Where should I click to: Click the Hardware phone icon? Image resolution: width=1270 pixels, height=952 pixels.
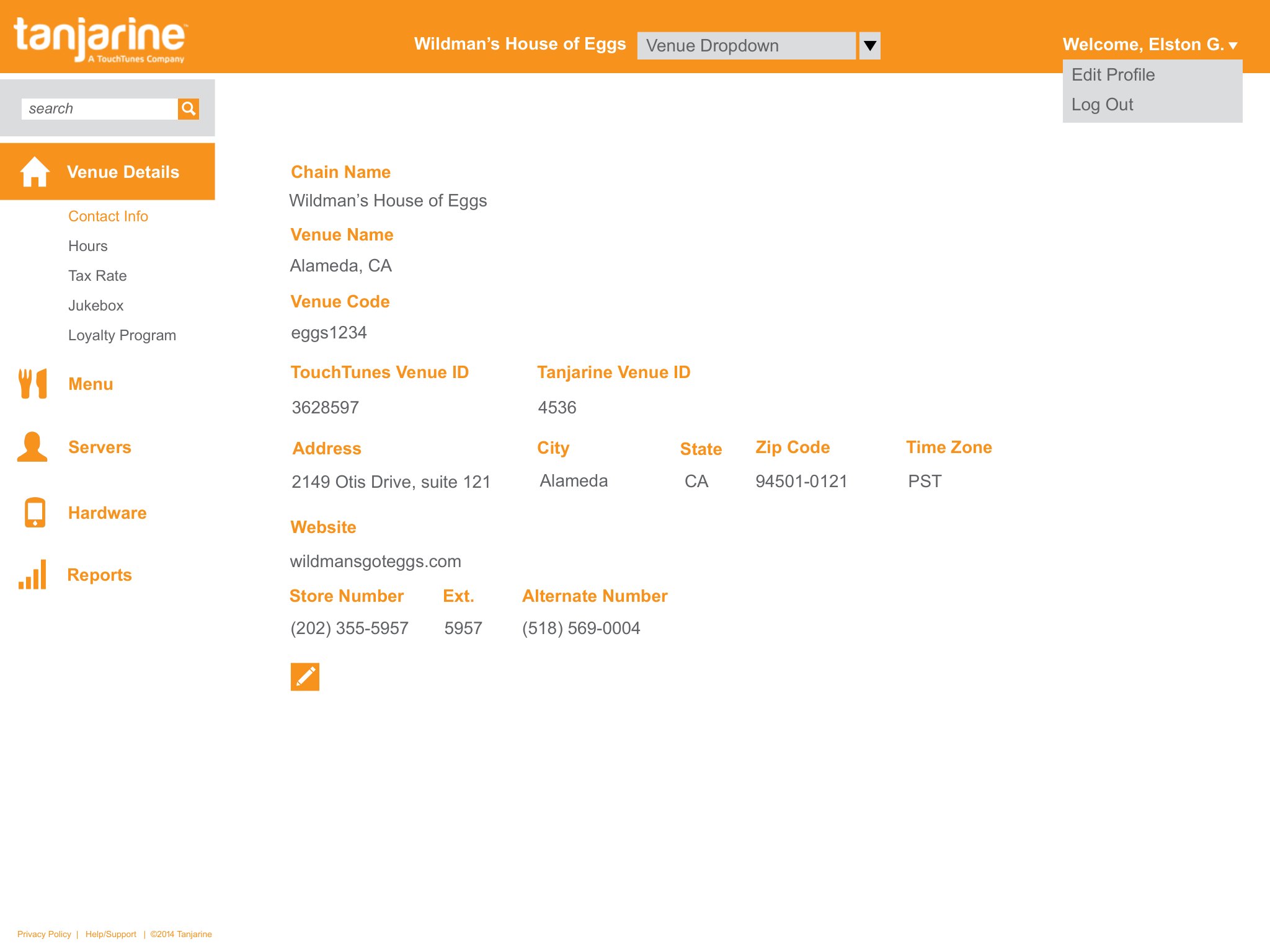pyautogui.click(x=35, y=513)
